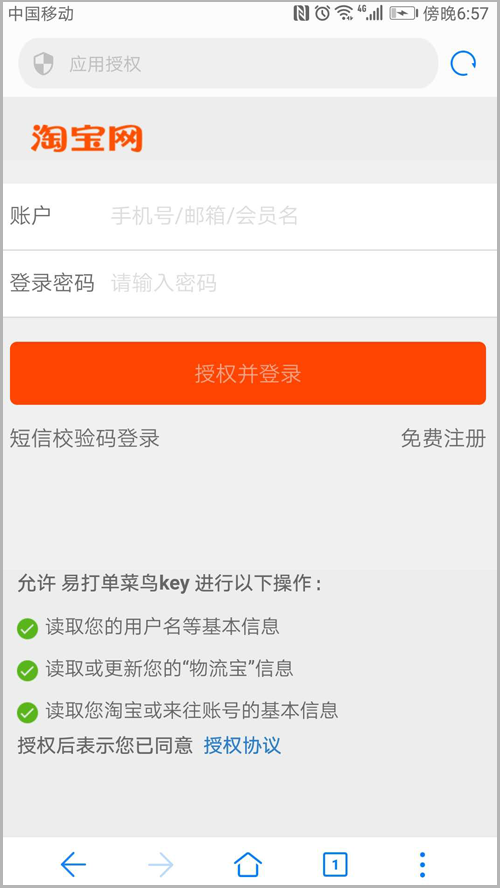
Task: Tap the 应用授权 address bar
Action: (x=228, y=64)
